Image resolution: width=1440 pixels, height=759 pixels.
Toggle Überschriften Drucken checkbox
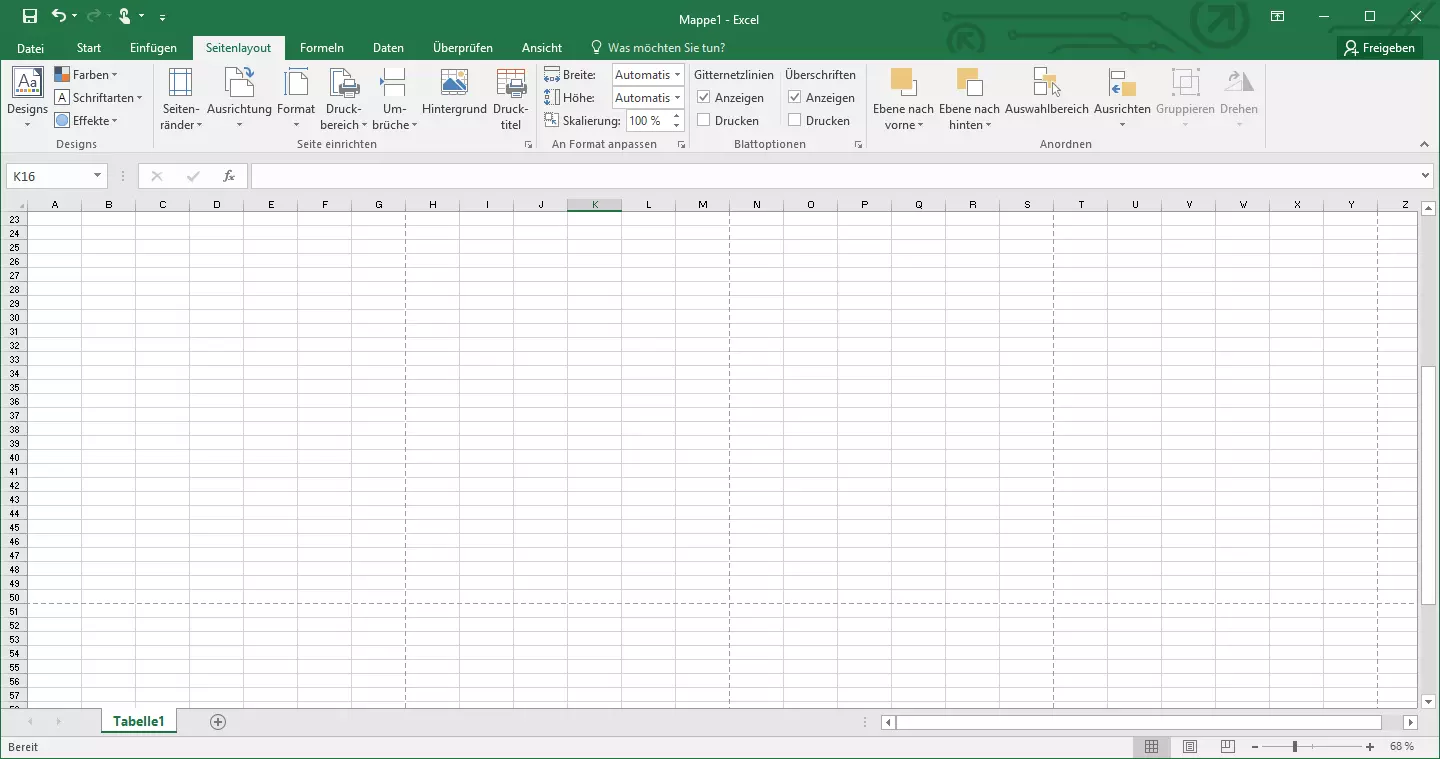click(x=795, y=121)
